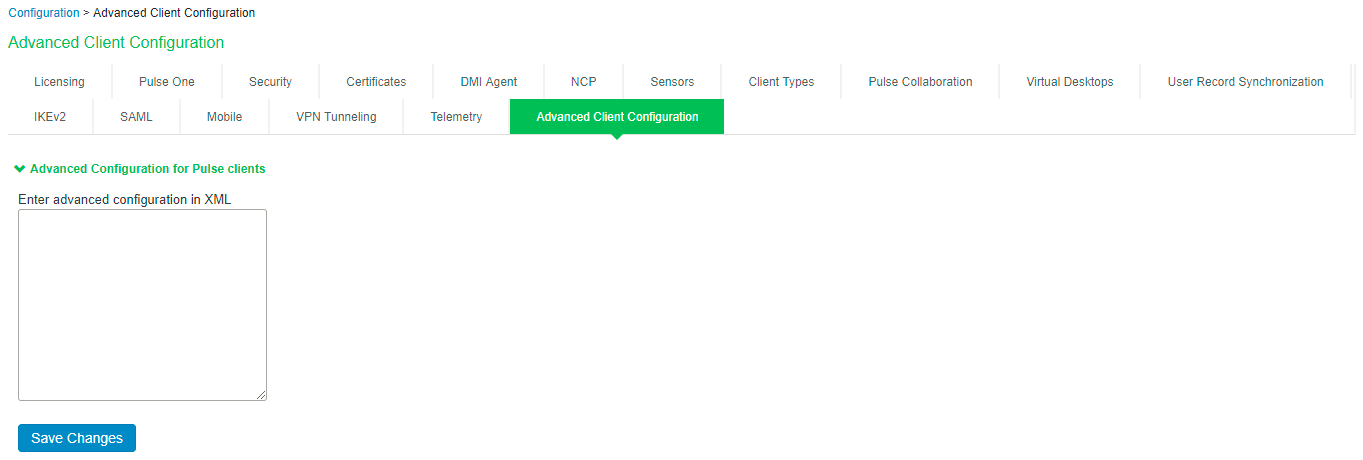Select the Security tab
This screenshot has width=1363, height=460.
(270, 82)
